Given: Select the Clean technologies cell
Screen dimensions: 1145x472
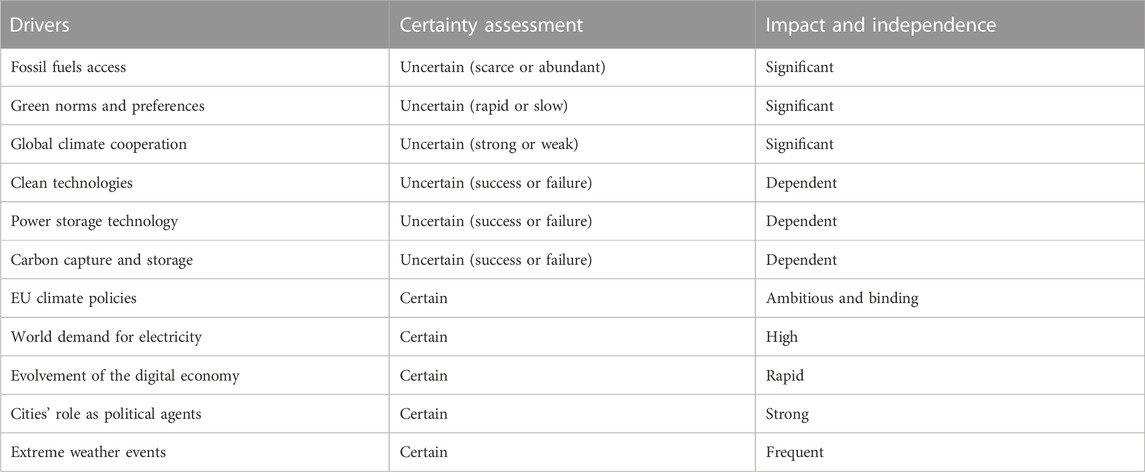Looking at the screenshot, I should (194, 183).
